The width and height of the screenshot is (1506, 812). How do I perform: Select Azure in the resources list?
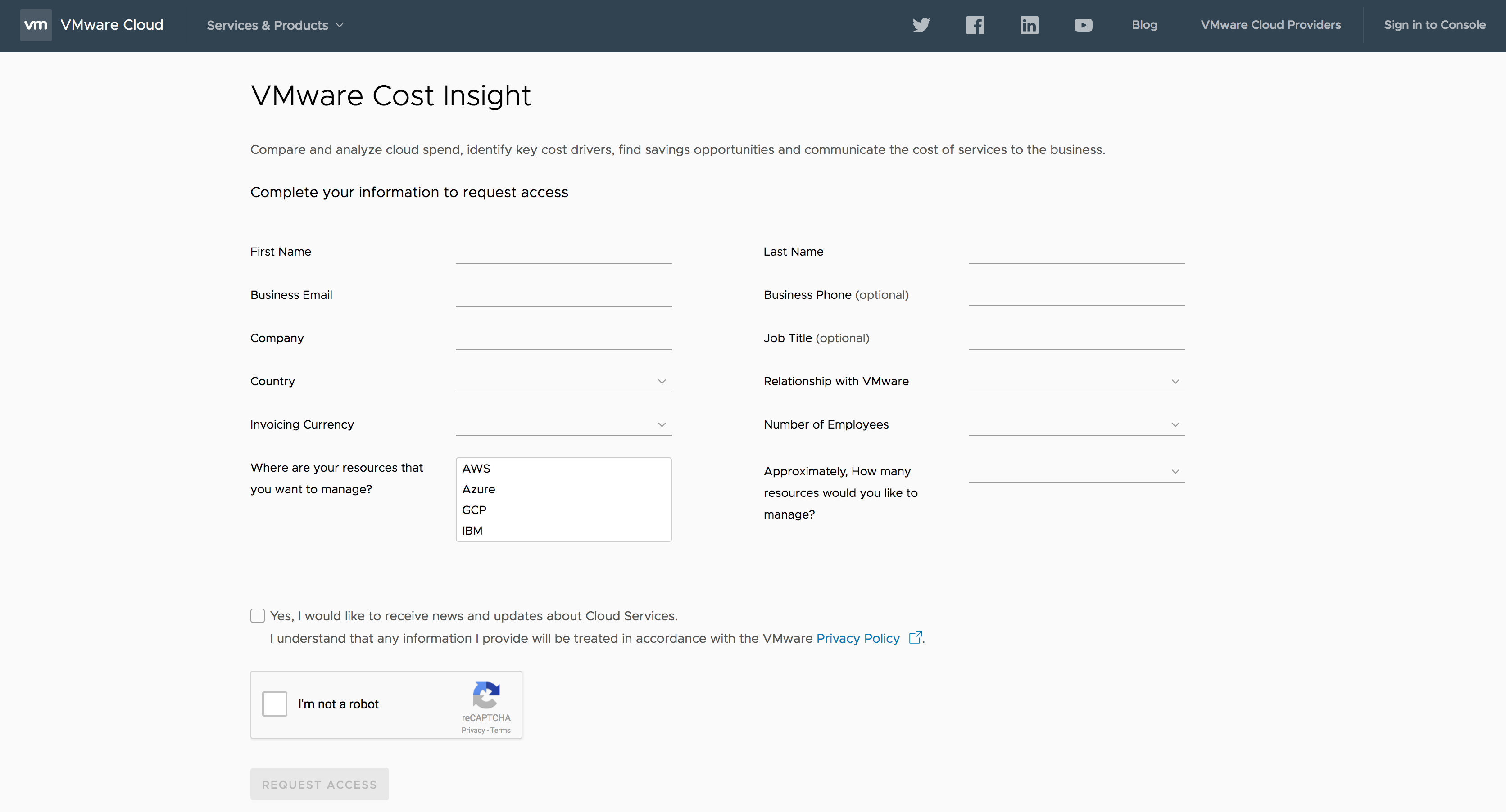pyautogui.click(x=478, y=489)
